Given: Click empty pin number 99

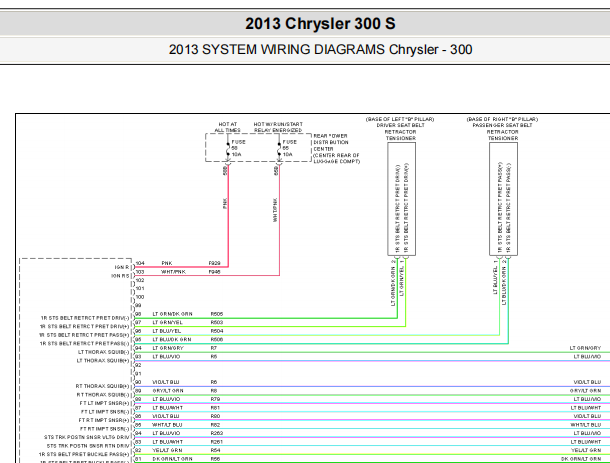Looking at the screenshot, I should pos(138,306).
